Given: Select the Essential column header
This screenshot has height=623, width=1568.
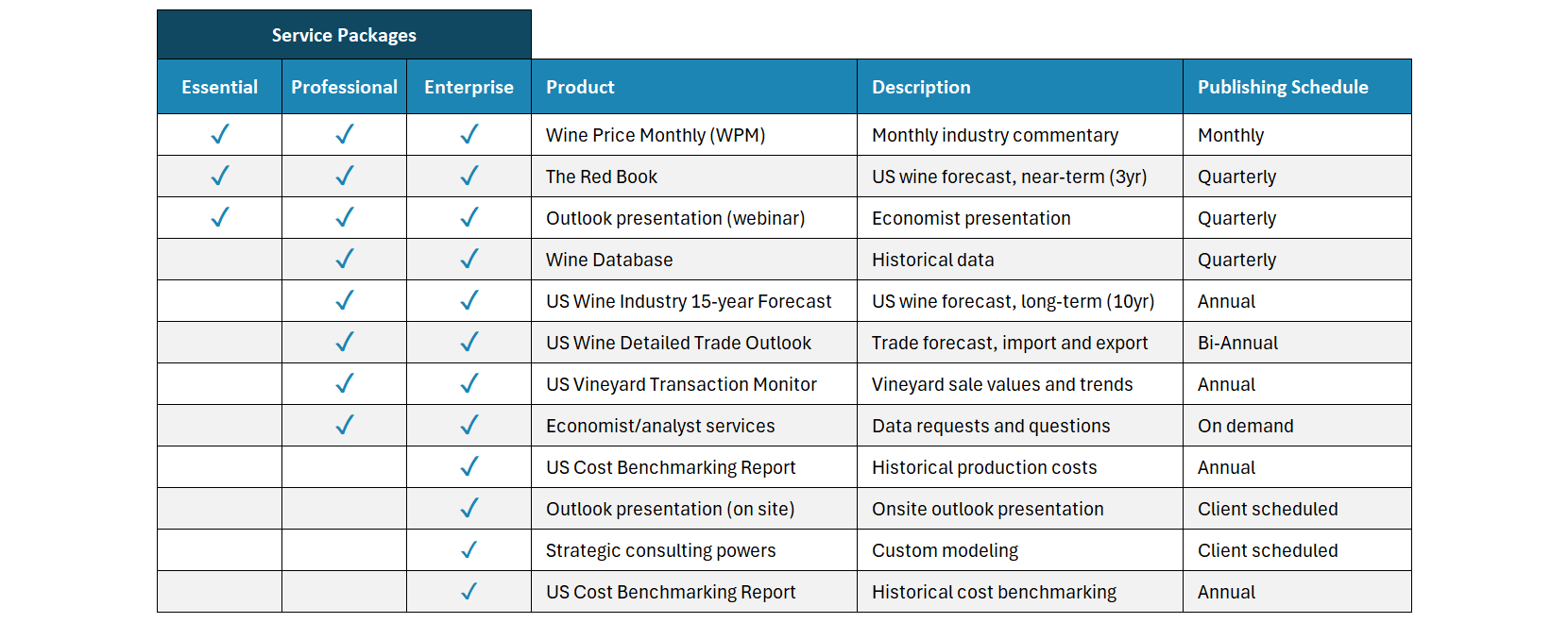Looking at the screenshot, I should pos(219,87).
